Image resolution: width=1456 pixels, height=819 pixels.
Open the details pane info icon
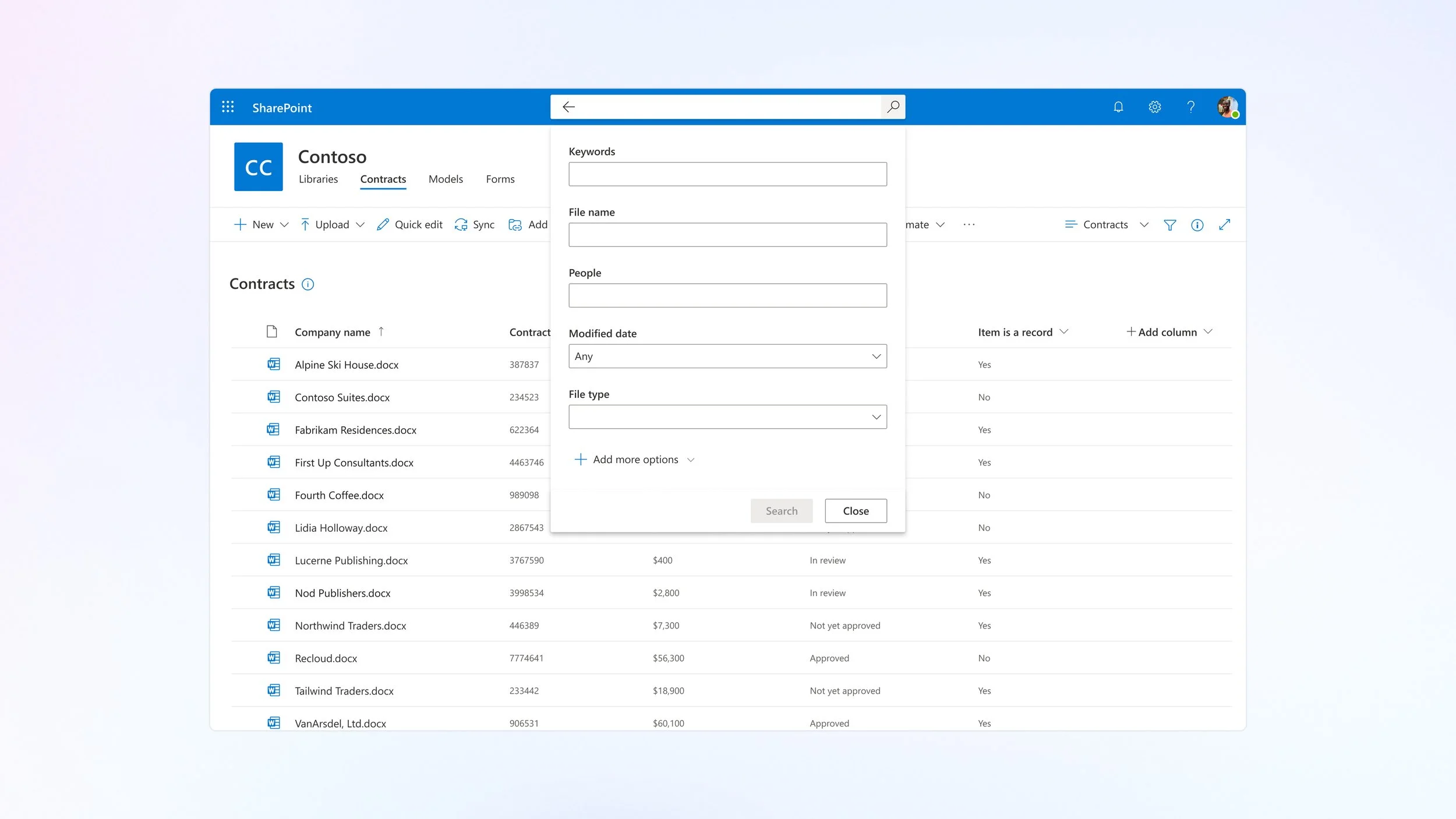[x=1197, y=225]
